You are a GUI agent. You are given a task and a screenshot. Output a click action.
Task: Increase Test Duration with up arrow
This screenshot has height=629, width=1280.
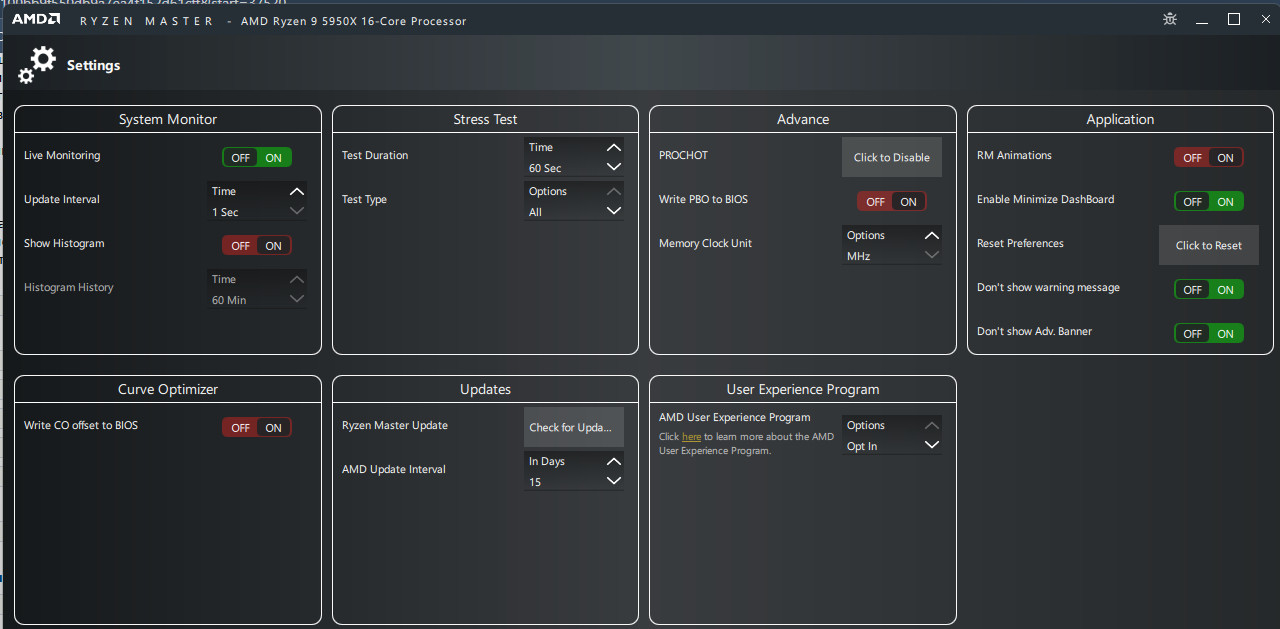point(614,147)
